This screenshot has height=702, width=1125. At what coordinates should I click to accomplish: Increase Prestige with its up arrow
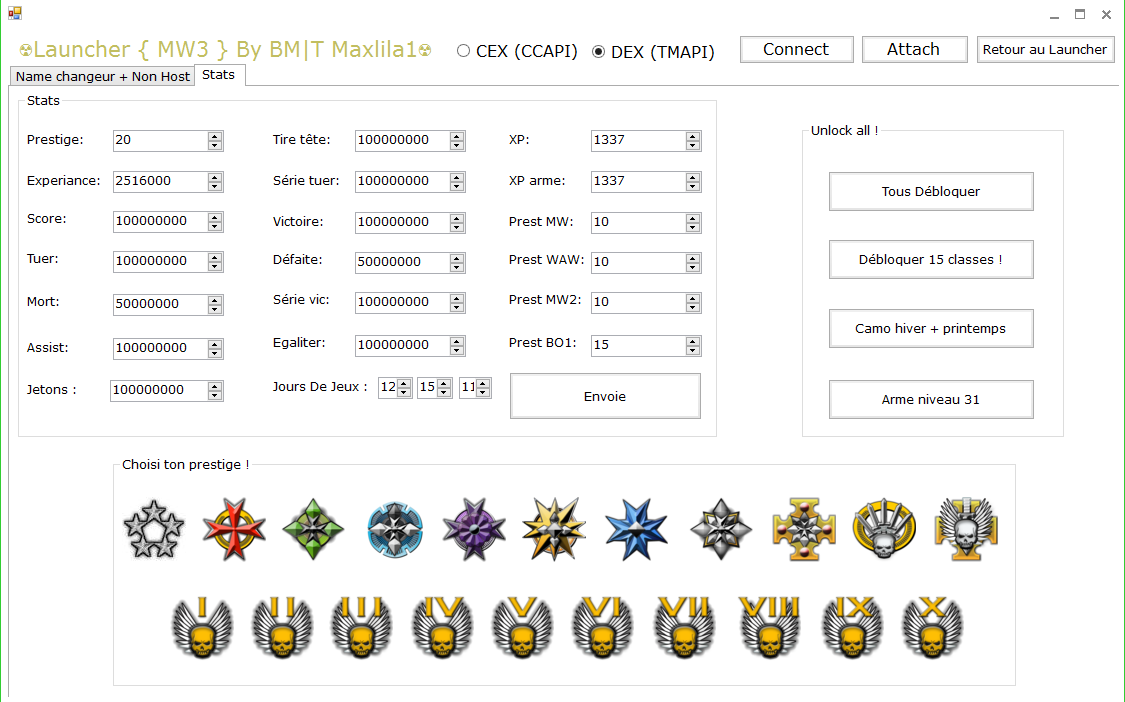pos(215,136)
